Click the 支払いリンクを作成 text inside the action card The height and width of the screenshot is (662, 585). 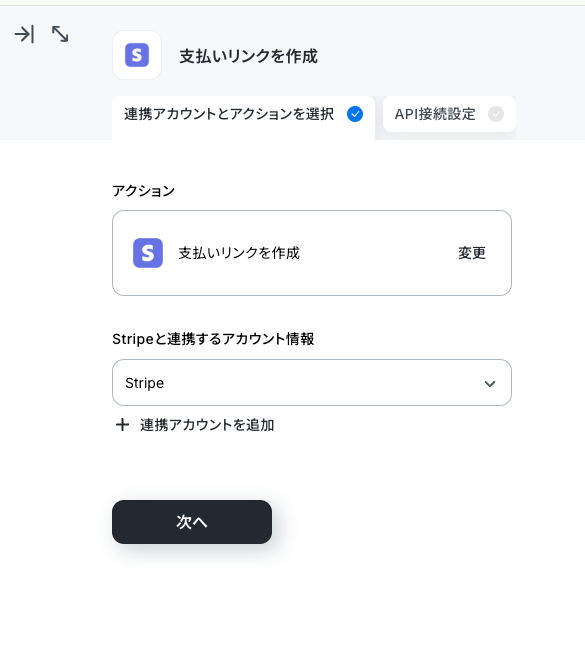tap(239, 253)
